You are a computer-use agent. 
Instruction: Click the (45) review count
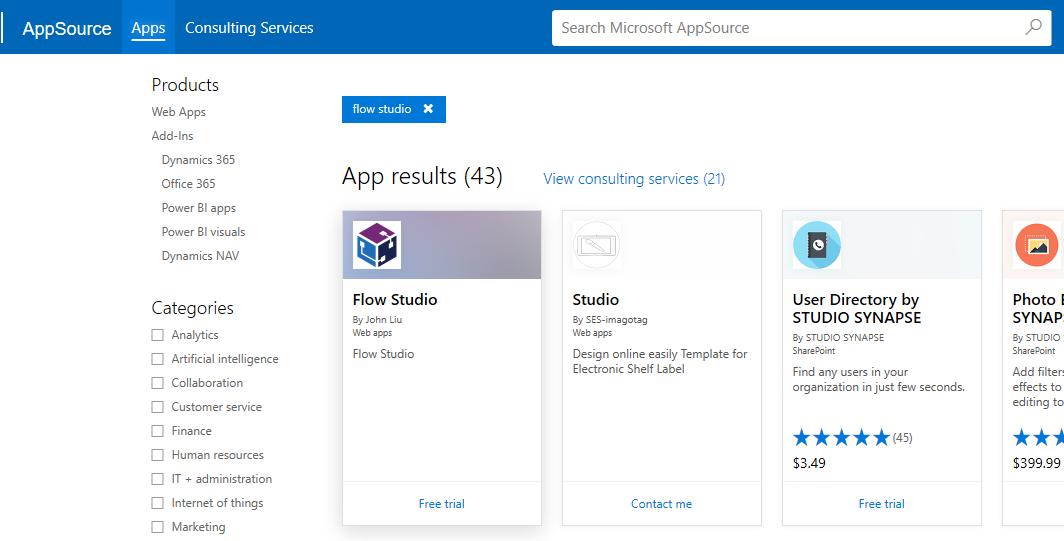[902, 438]
